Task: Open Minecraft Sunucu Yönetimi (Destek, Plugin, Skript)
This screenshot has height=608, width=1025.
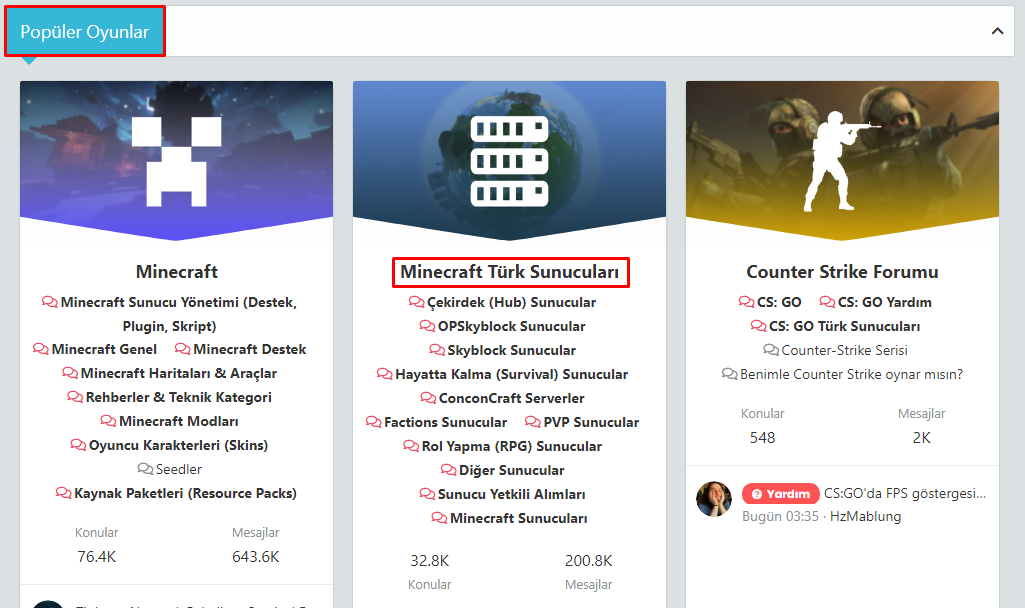Action: [178, 314]
